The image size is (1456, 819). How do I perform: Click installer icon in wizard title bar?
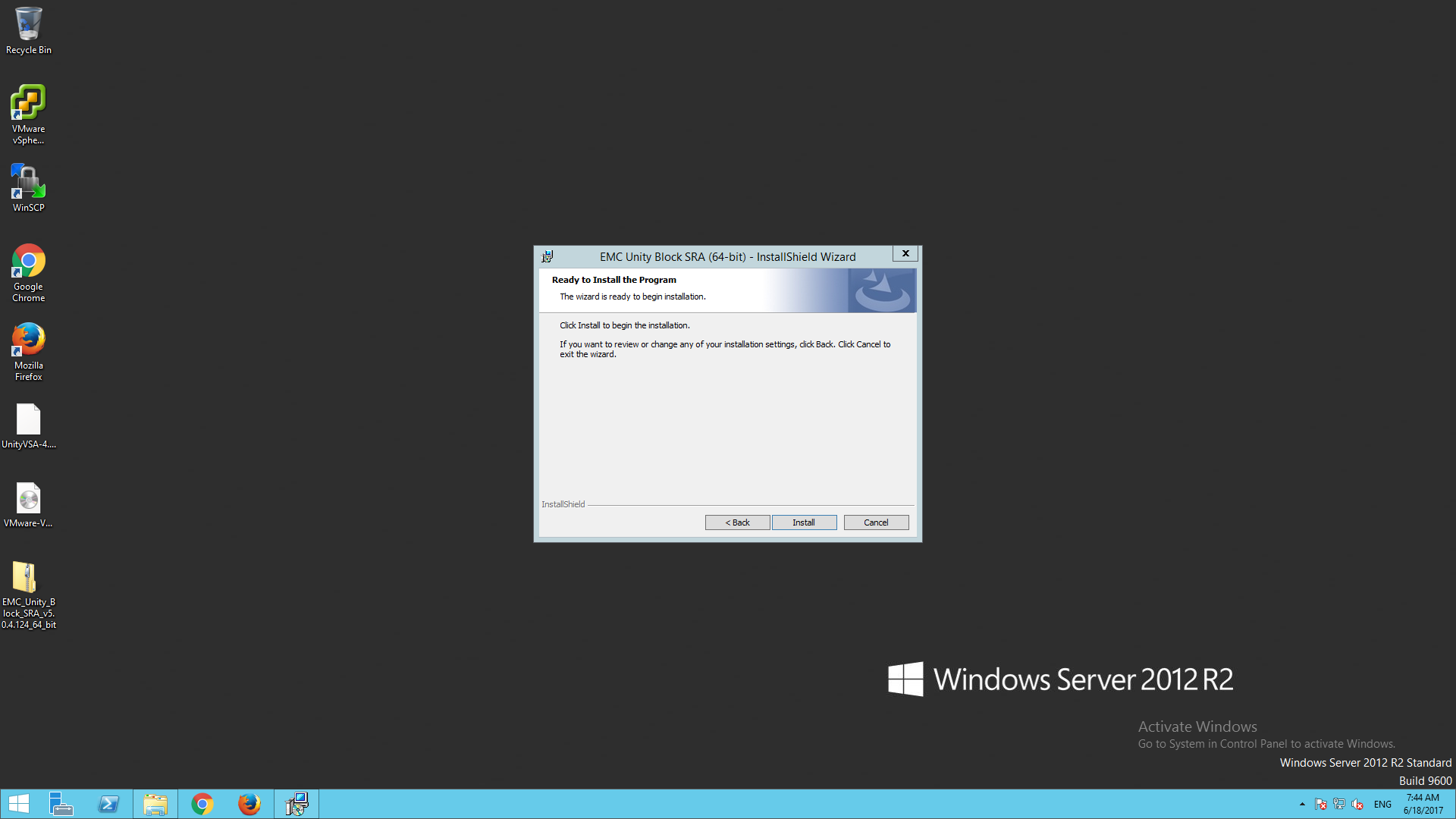[x=548, y=257]
